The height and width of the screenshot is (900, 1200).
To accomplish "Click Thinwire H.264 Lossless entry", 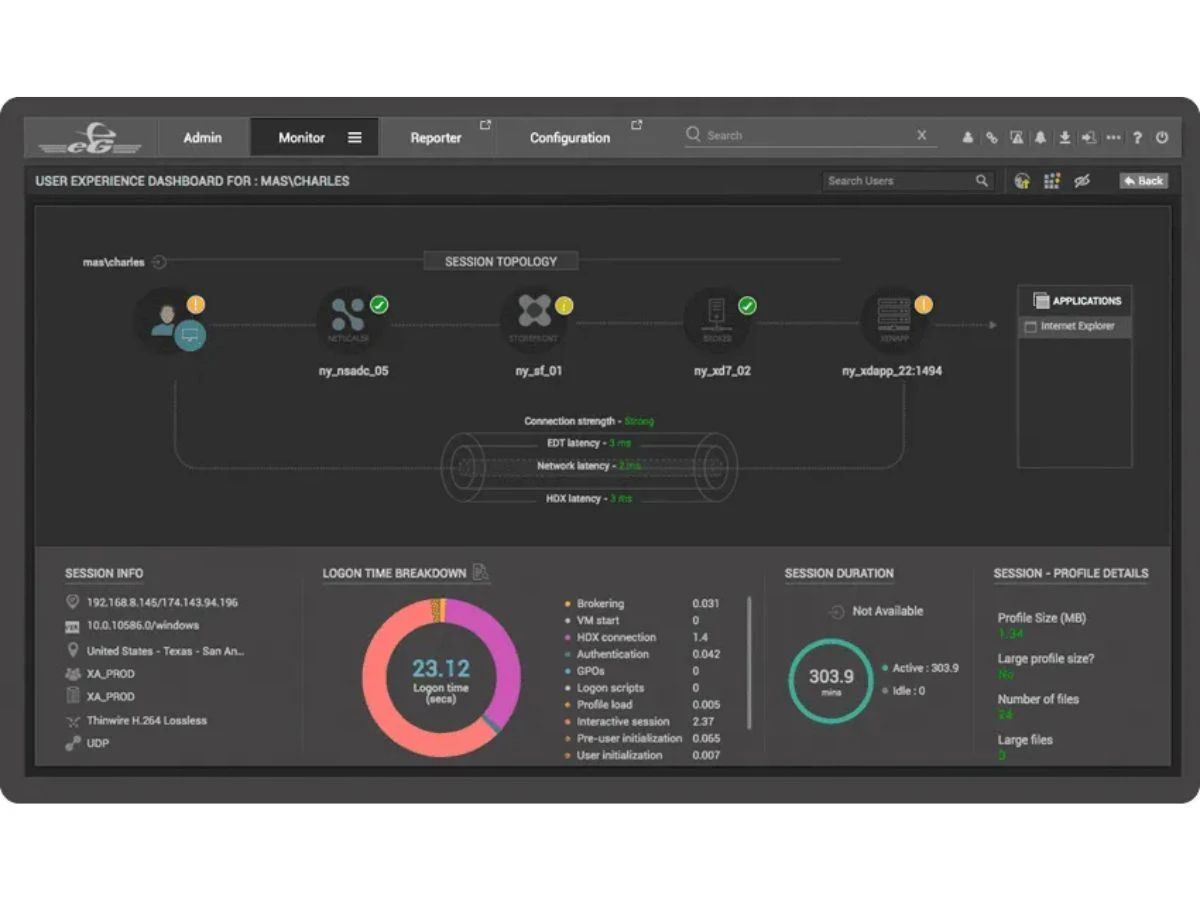I will pos(146,720).
